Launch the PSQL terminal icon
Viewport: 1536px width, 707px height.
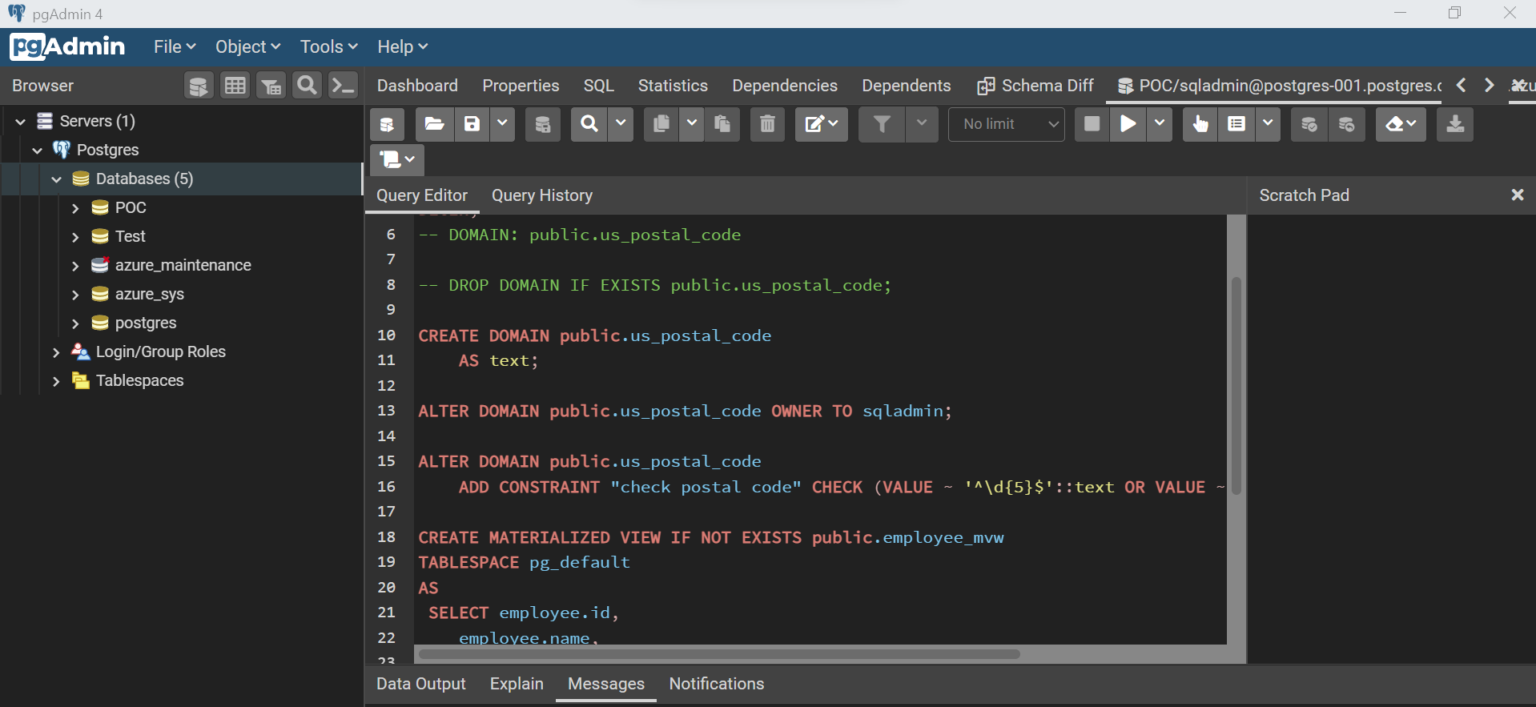(x=343, y=86)
